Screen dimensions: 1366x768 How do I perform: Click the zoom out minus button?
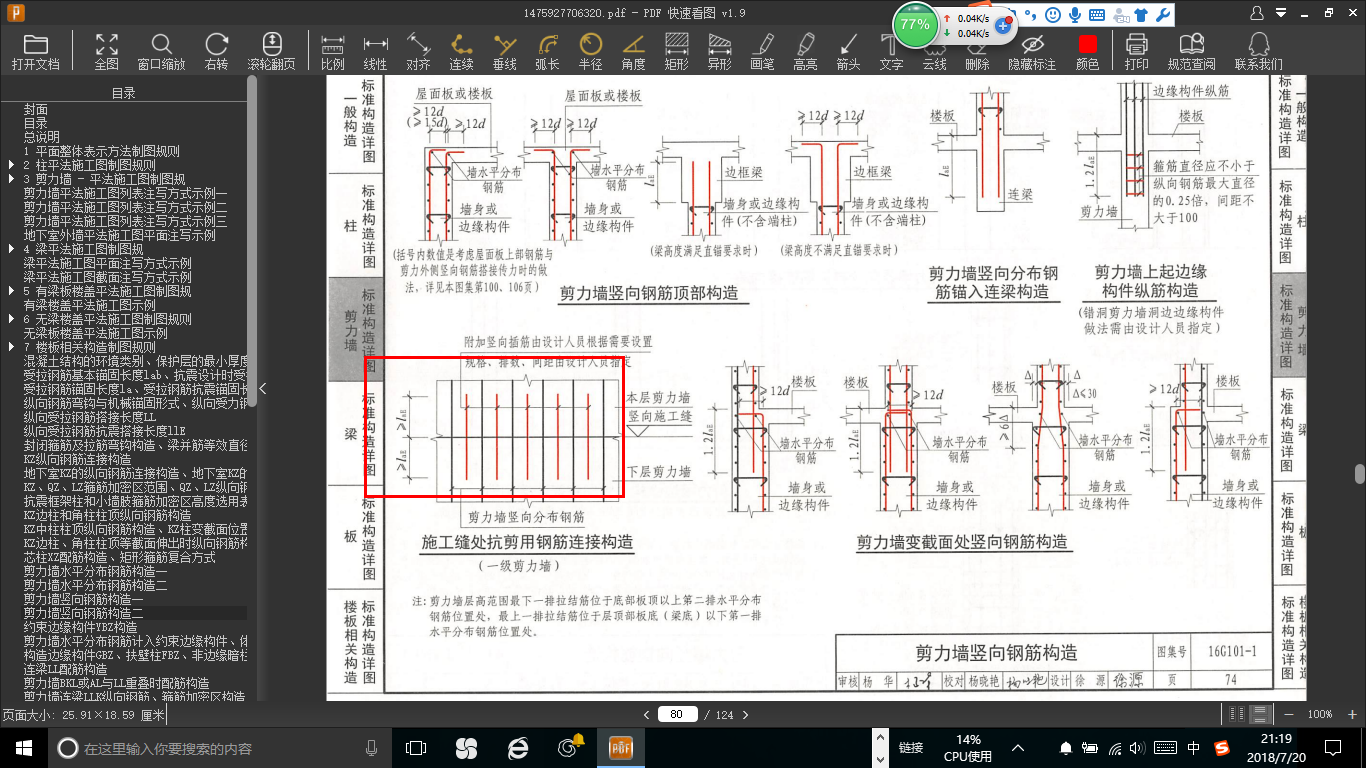click(x=1289, y=714)
